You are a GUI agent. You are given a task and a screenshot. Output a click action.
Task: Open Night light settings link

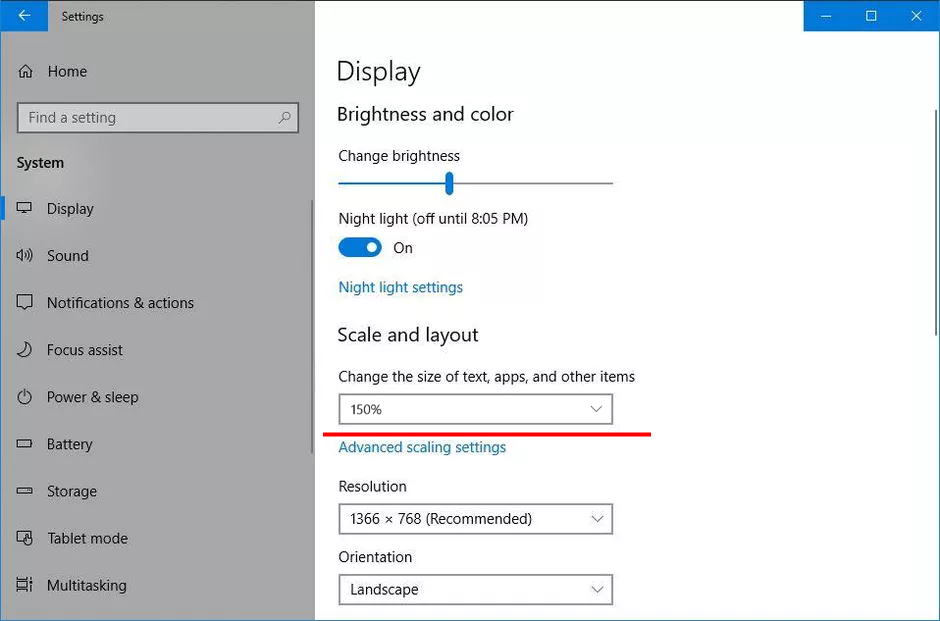pos(400,287)
